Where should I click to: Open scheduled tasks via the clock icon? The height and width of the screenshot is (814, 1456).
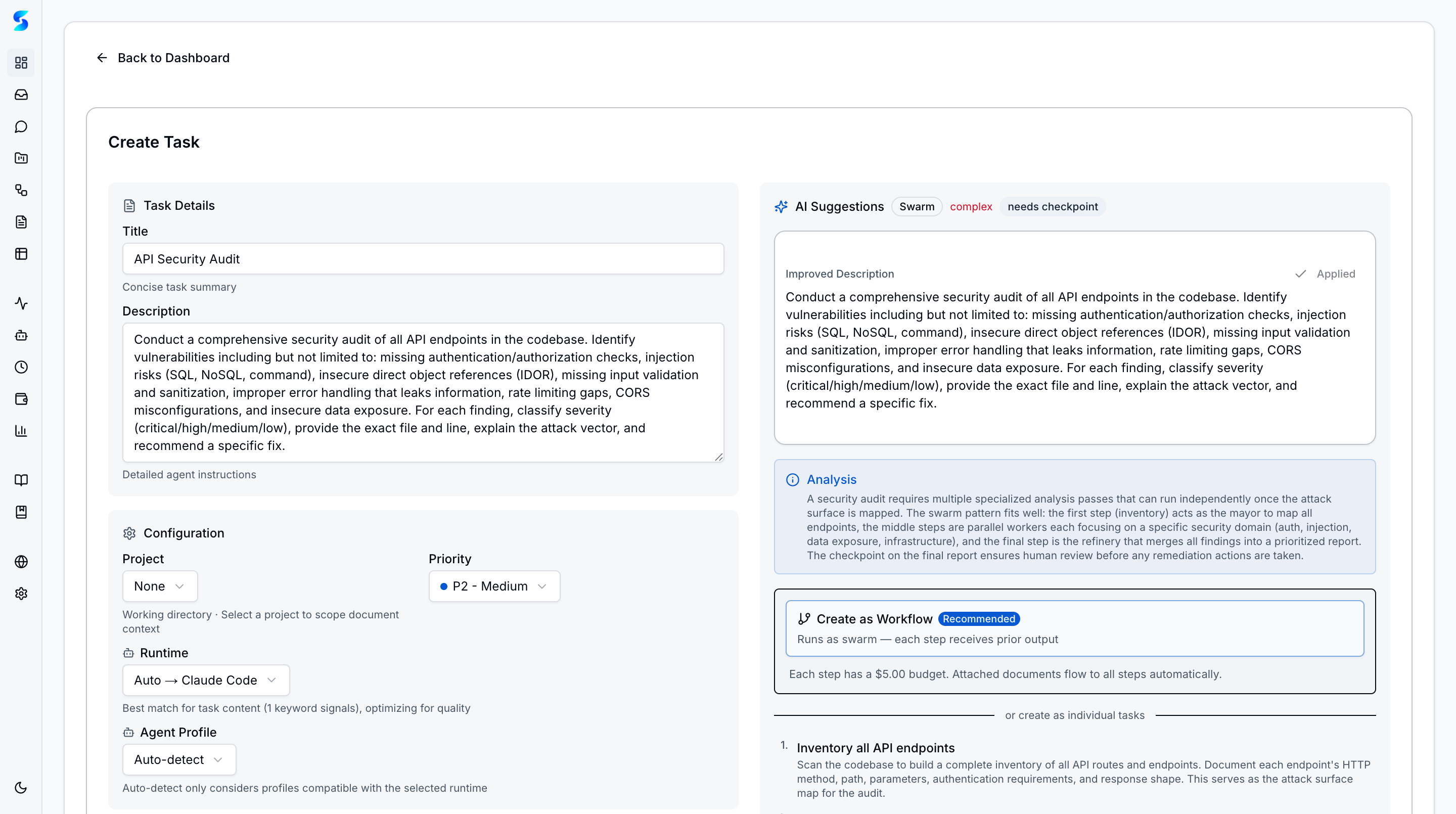click(x=21, y=367)
